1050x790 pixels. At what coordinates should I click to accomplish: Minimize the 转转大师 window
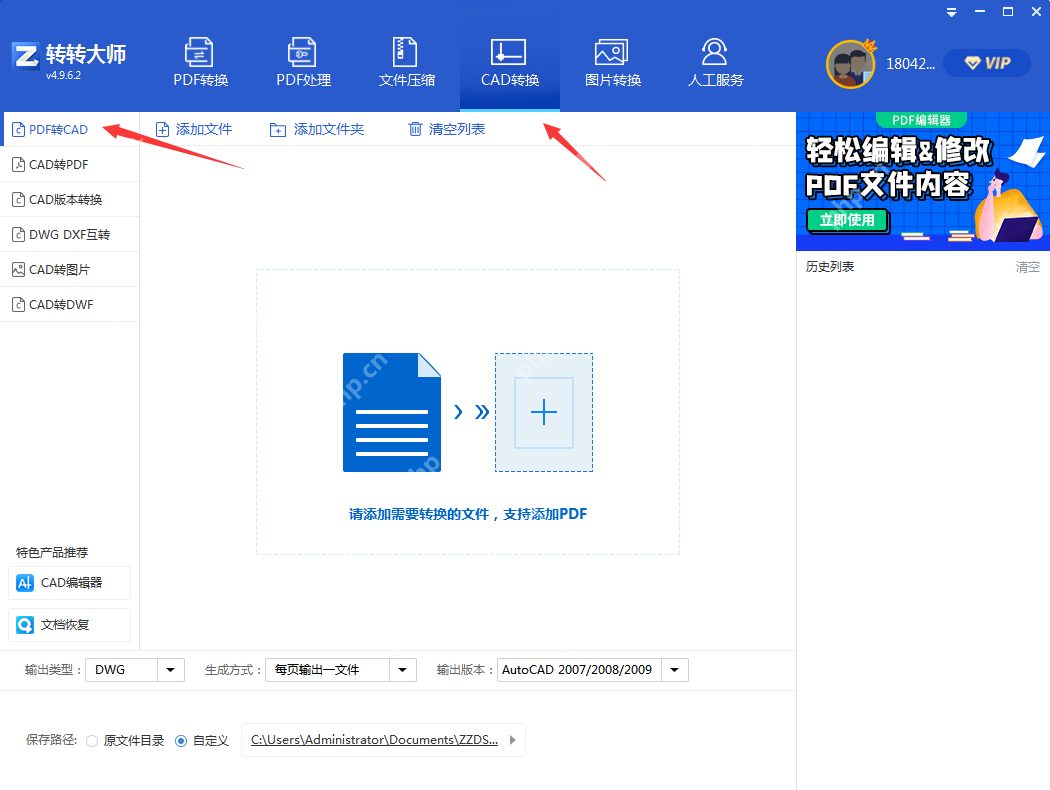point(980,12)
